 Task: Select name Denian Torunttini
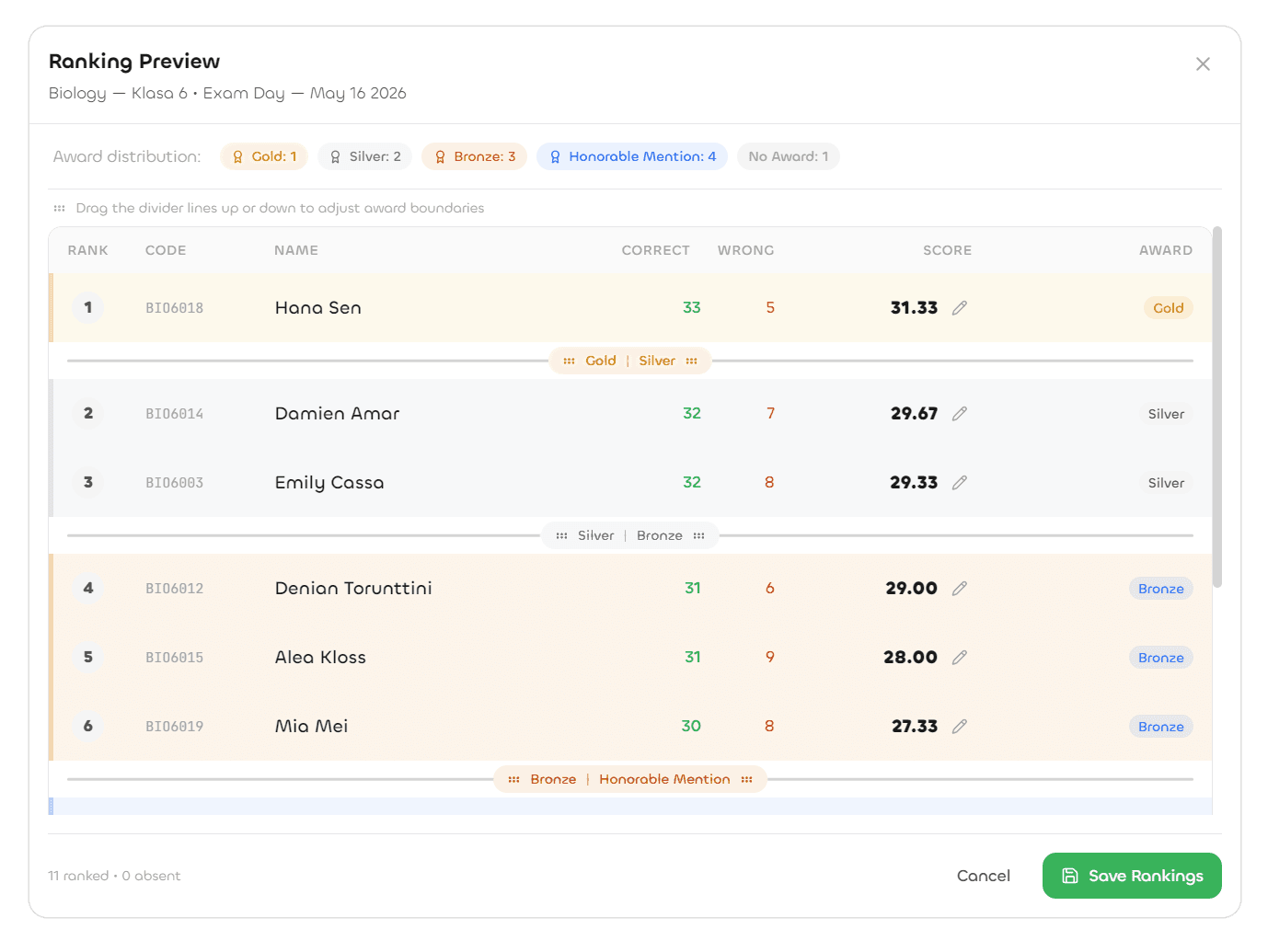353,589
